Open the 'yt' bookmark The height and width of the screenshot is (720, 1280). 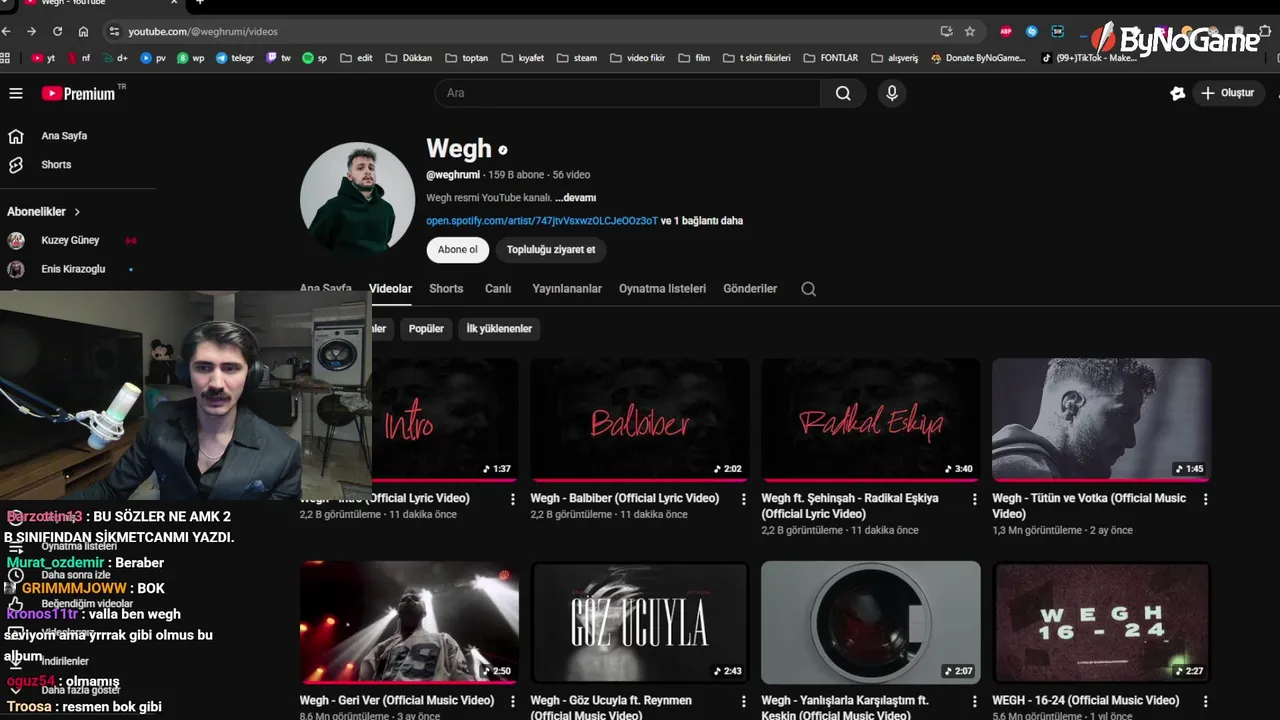[x=43, y=58]
